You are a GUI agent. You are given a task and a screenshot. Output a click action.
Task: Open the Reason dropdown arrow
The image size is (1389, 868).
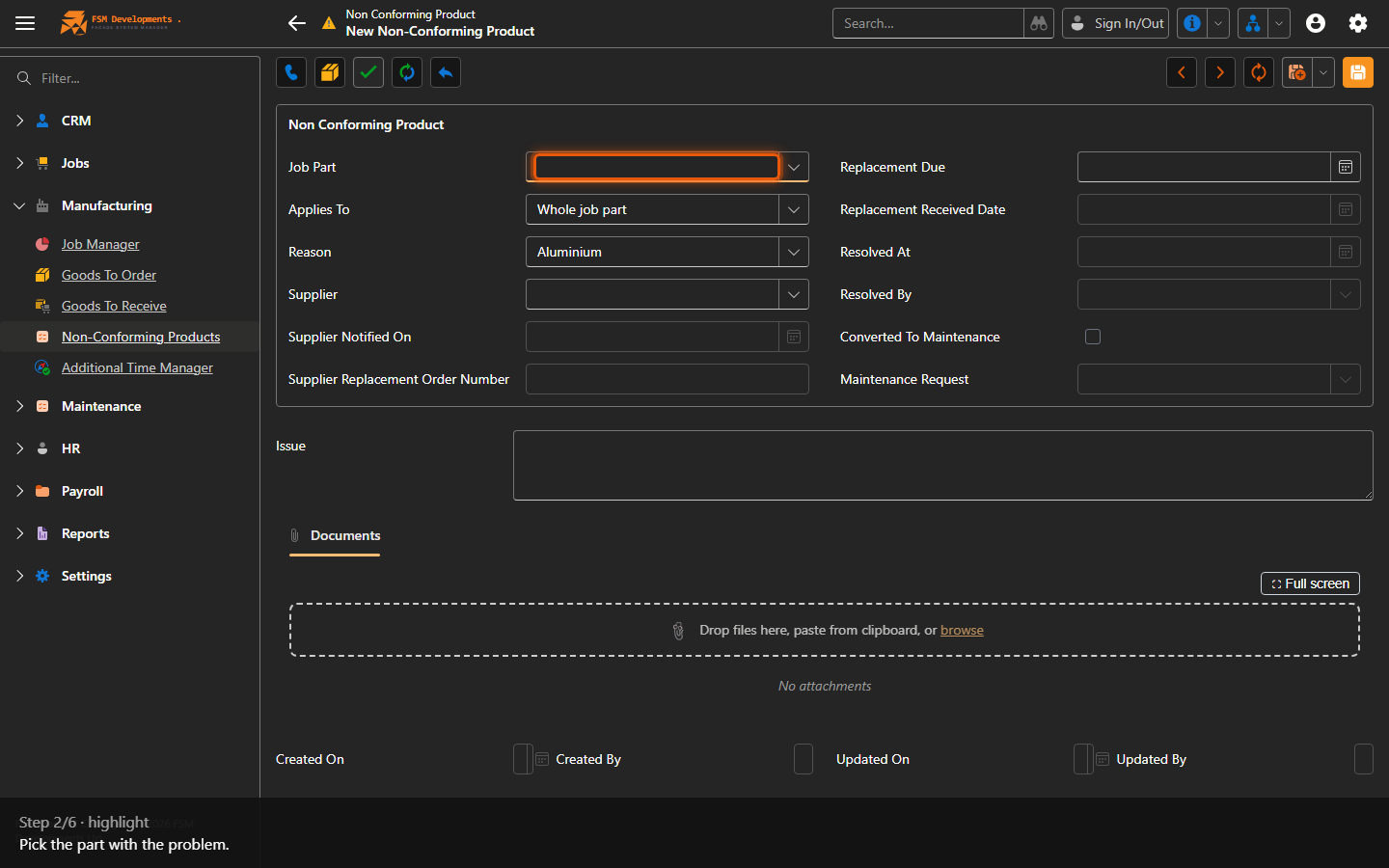click(794, 252)
